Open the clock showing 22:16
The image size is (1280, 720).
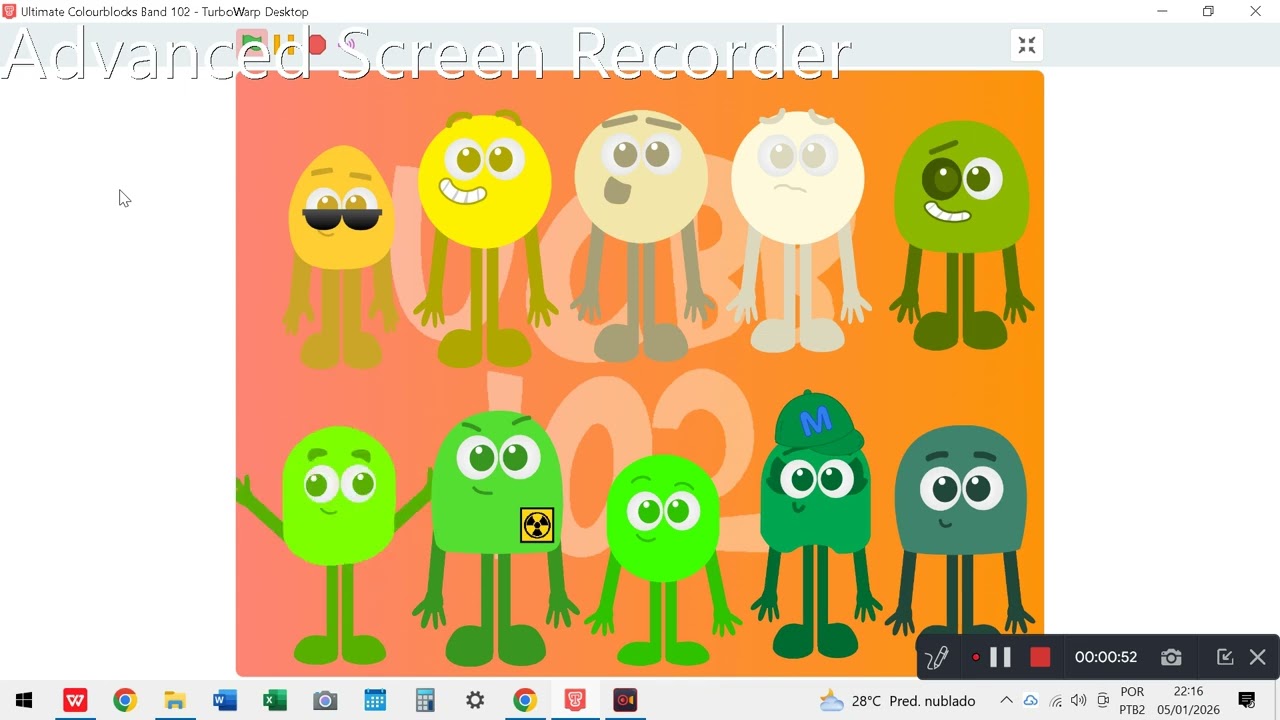[1188, 701]
